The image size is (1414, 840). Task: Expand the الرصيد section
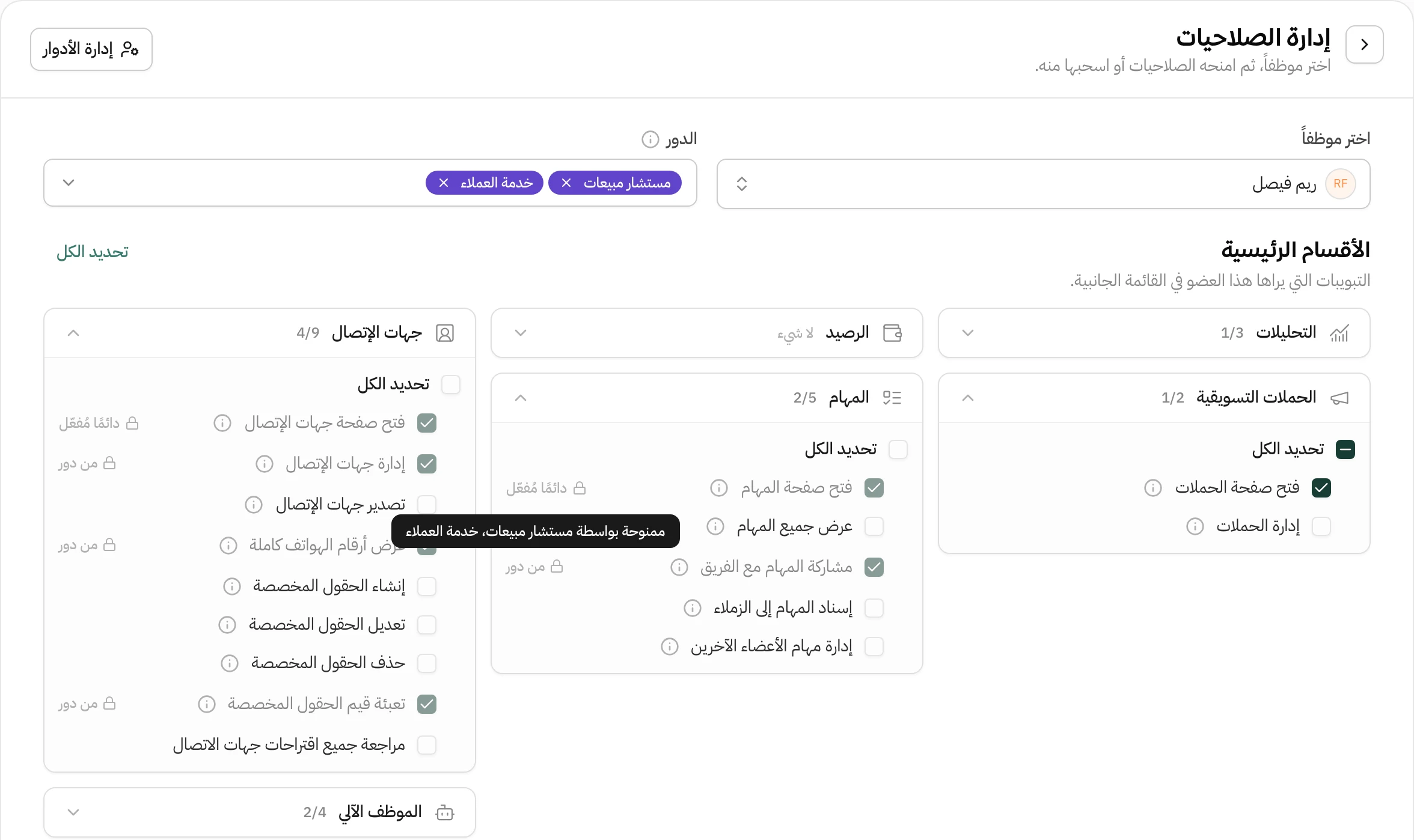click(x=521, y=333)
